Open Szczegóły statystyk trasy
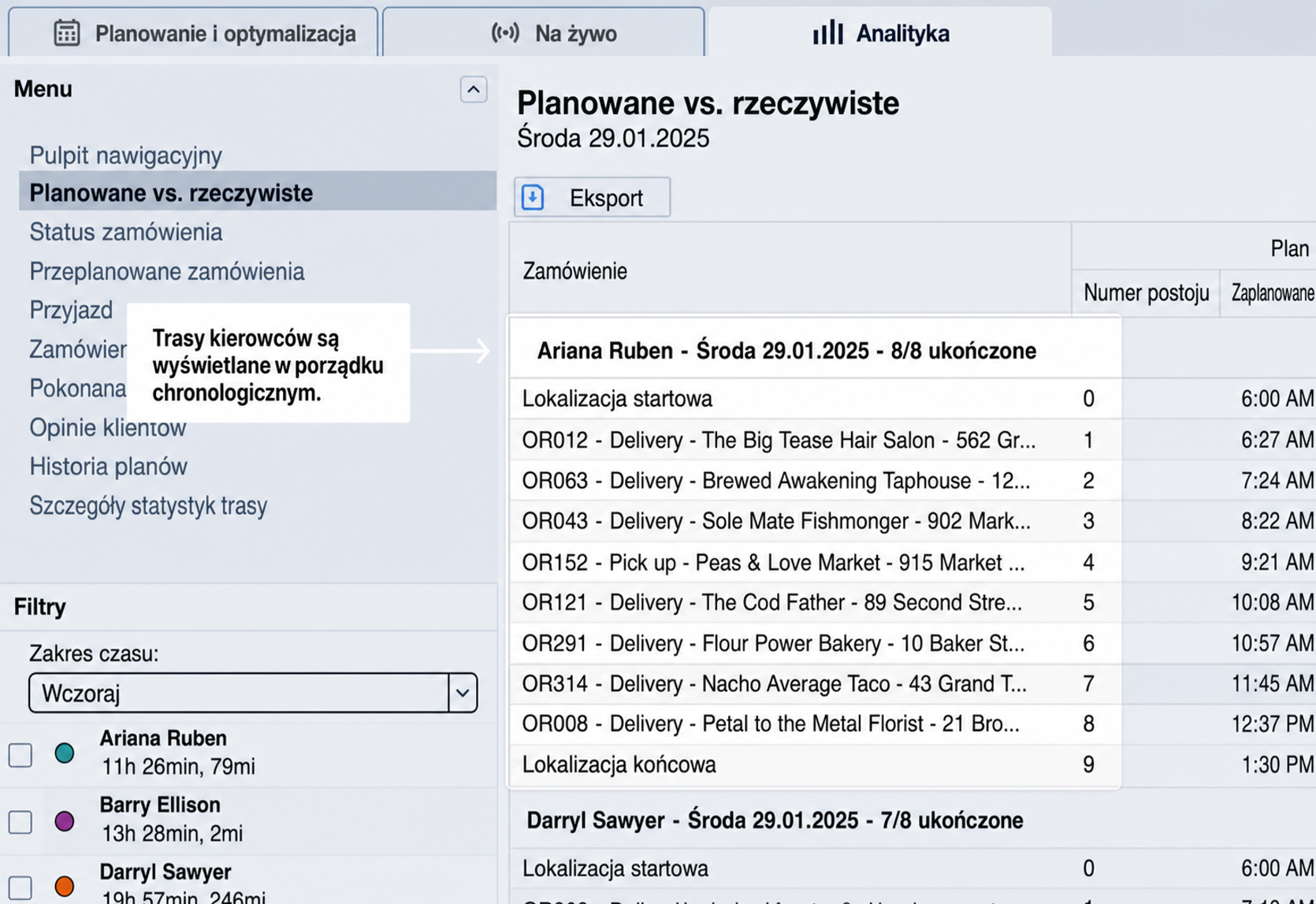 (148, 505)
